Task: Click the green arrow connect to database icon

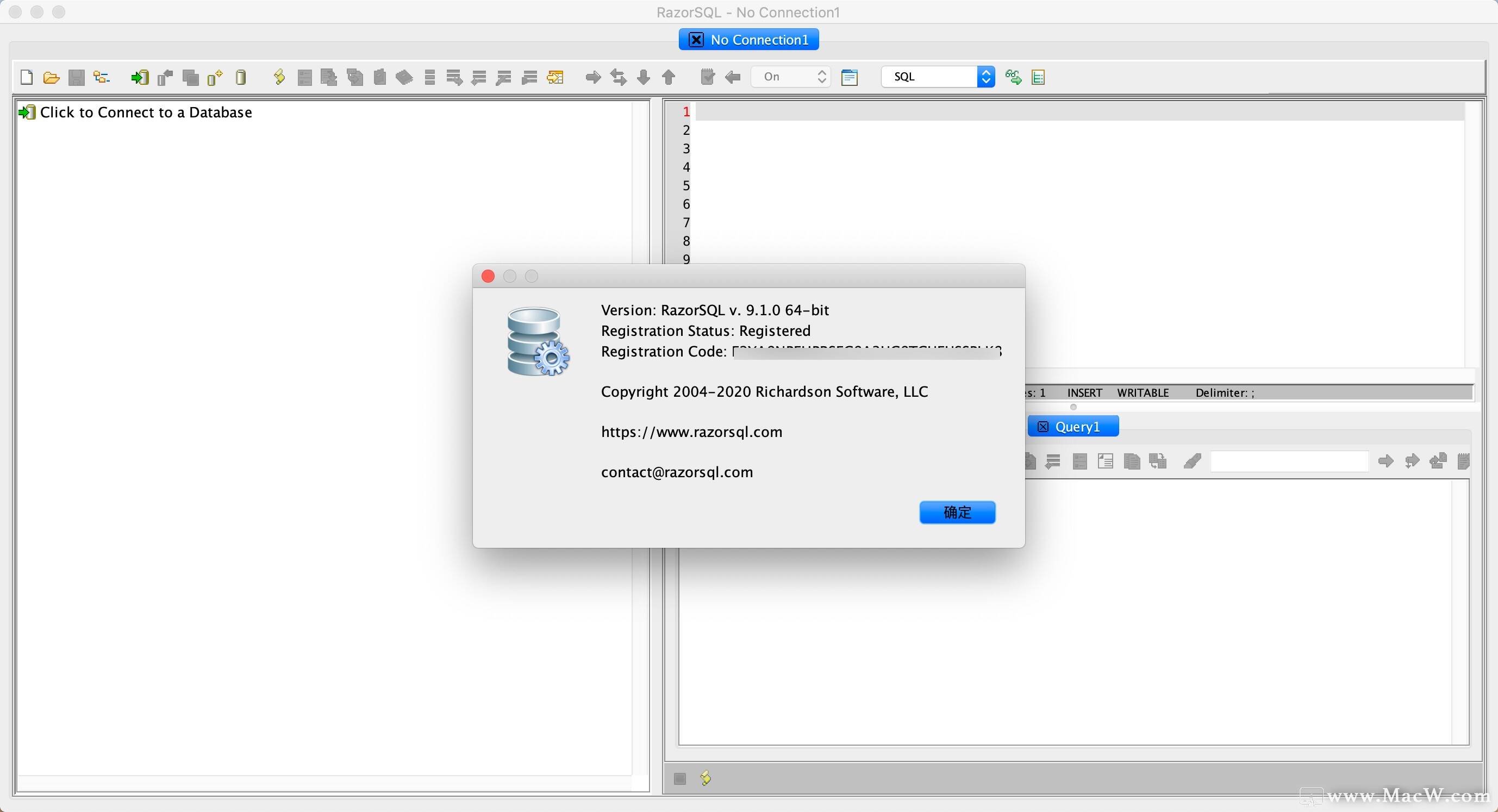Action: (x=140, y=77)
